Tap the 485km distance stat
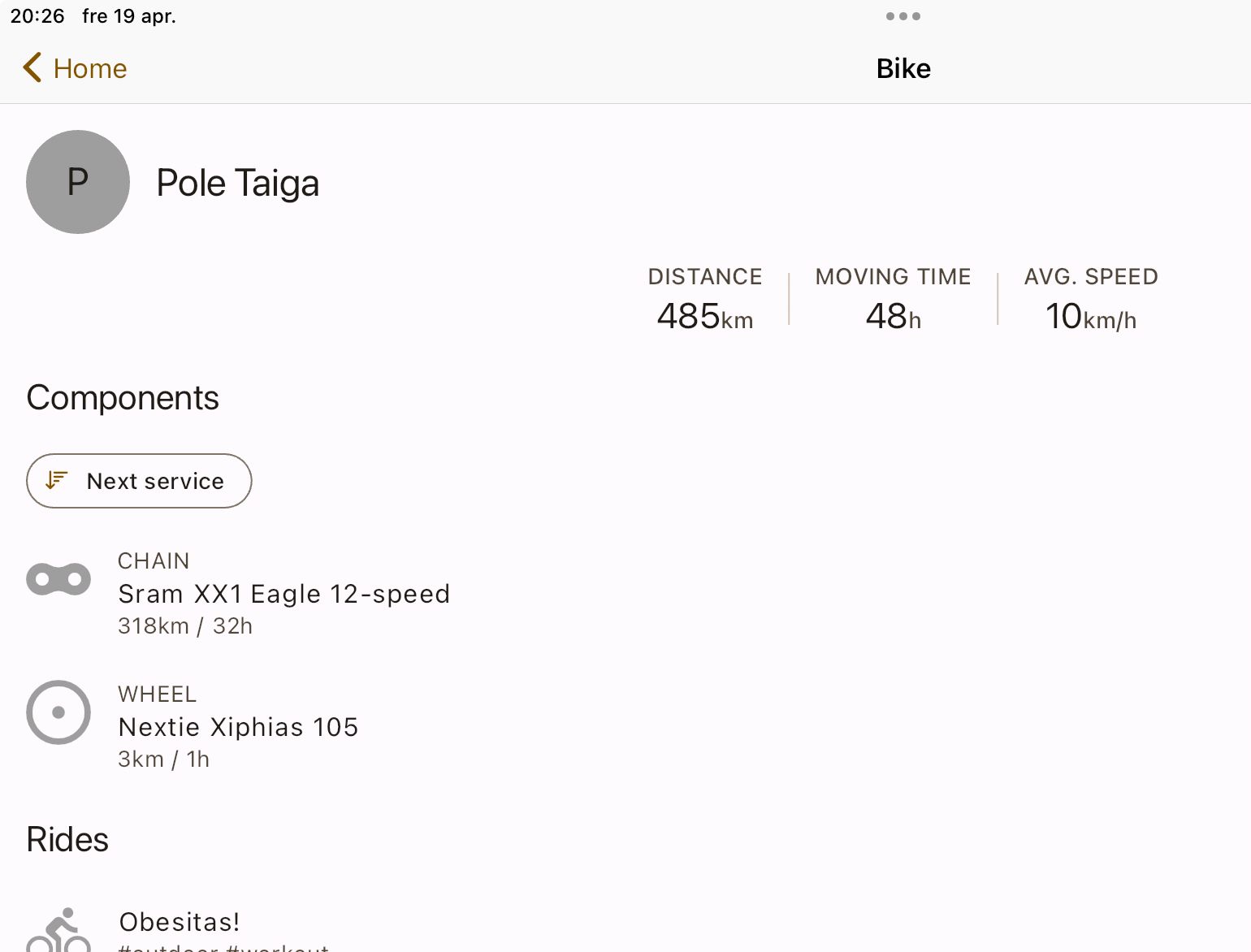 click(x=704, y=316)
